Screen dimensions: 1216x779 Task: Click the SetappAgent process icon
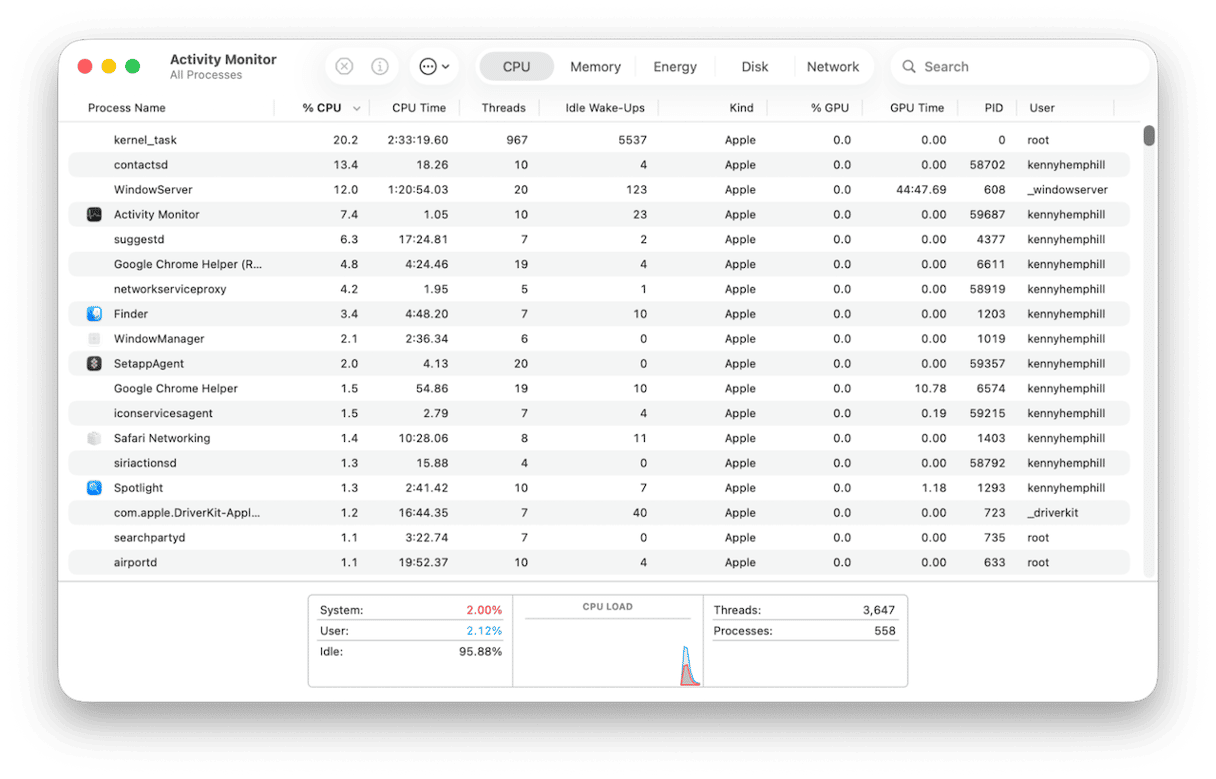pos(94,364)
